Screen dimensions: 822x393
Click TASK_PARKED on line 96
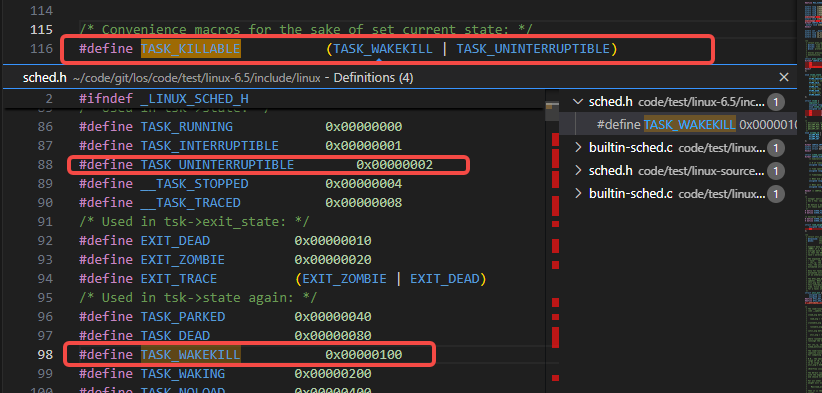point(183,317)
